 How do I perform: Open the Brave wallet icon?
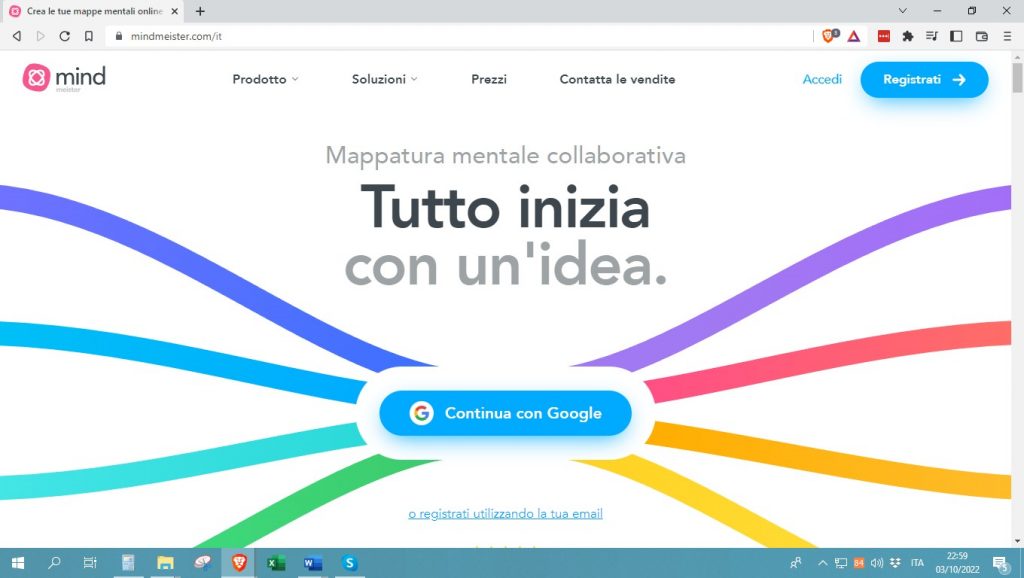(x=981, y=36)
